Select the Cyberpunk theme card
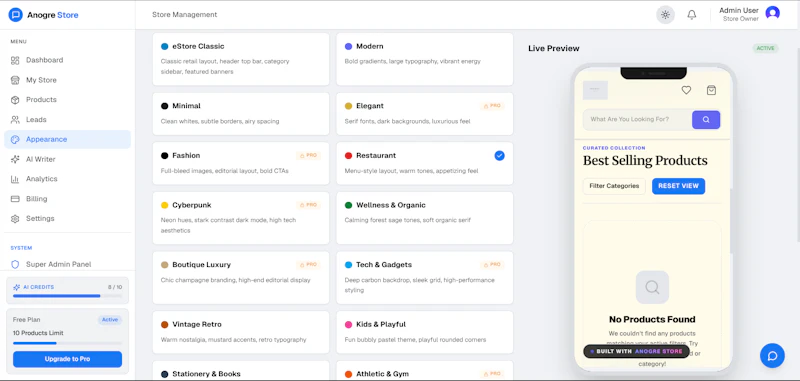 pos(241,218)
